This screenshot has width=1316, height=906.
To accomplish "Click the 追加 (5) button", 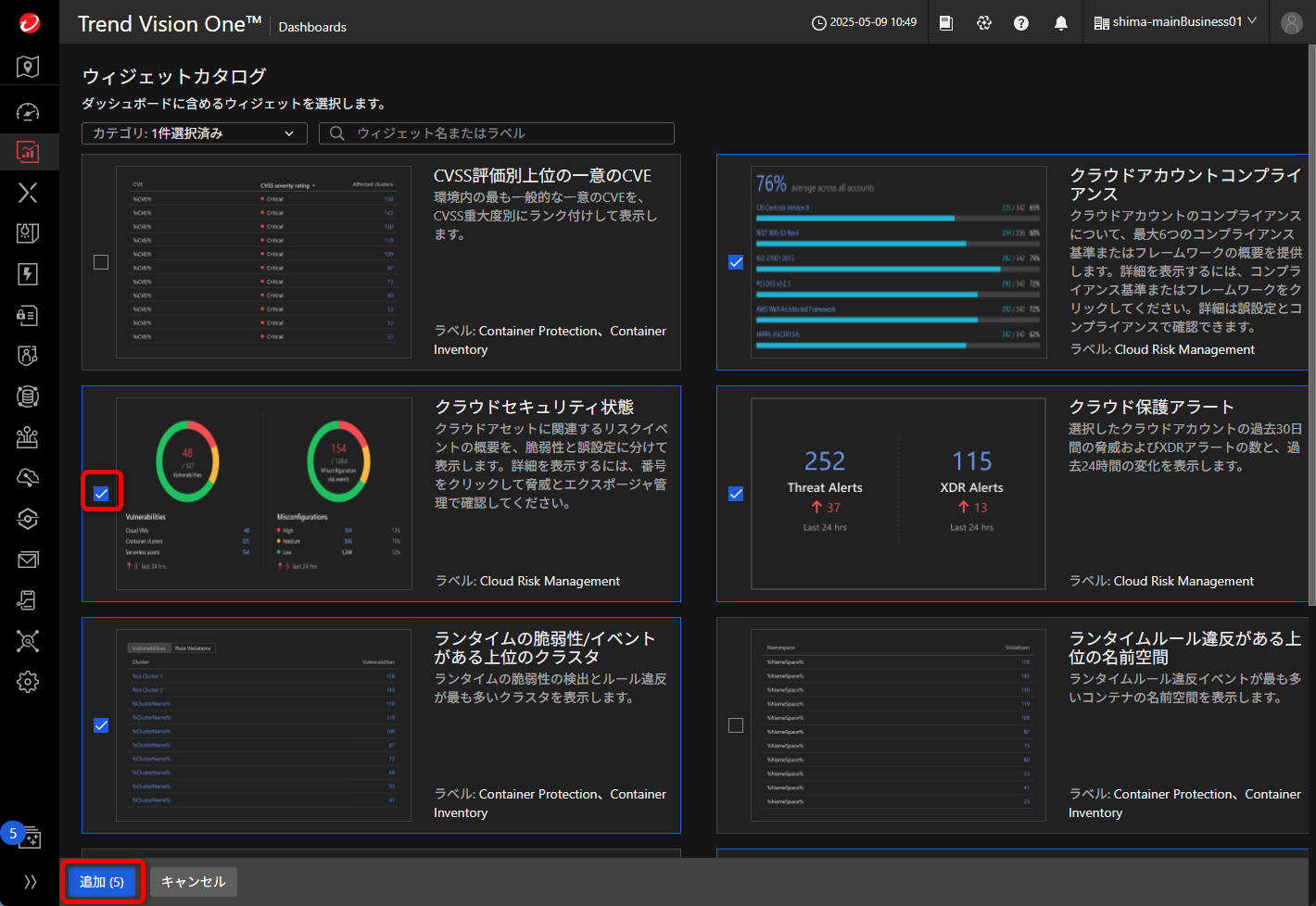I will point(102,882).
